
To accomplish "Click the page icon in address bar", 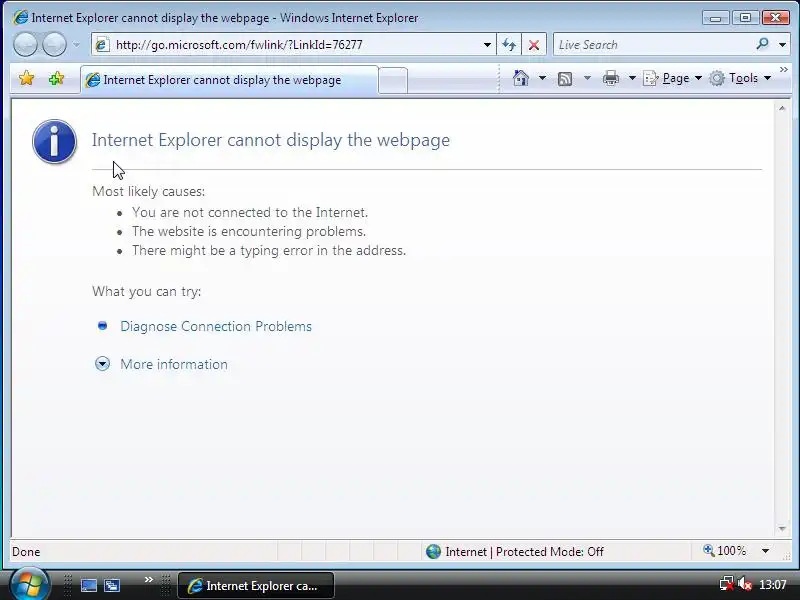I will coord(102,45).
